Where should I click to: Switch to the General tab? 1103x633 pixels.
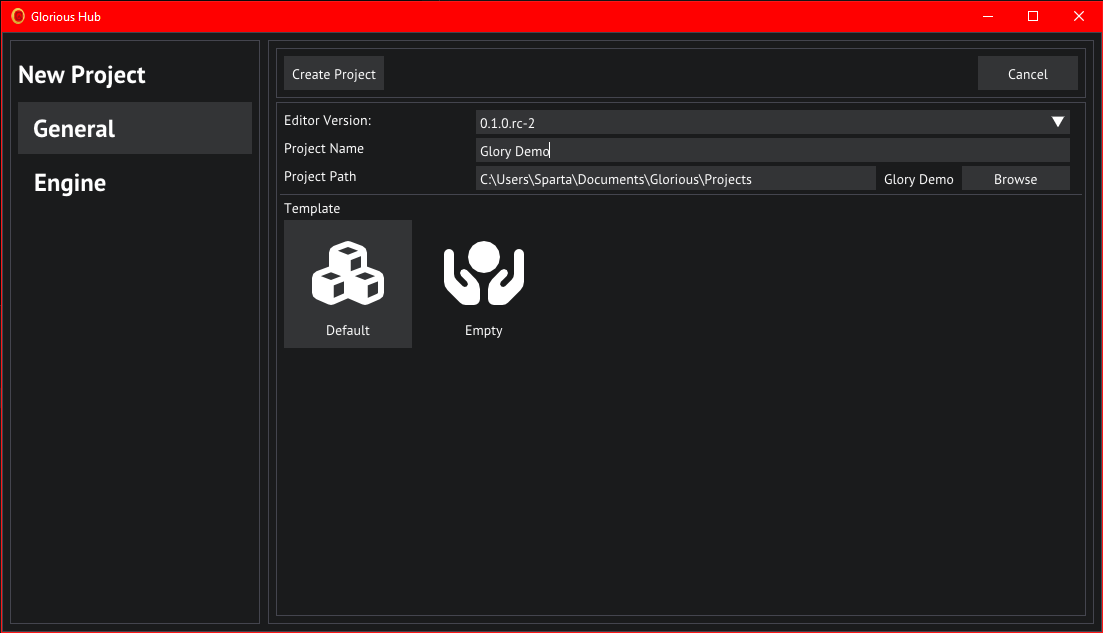pyautogui.click(x=134, y=128)
